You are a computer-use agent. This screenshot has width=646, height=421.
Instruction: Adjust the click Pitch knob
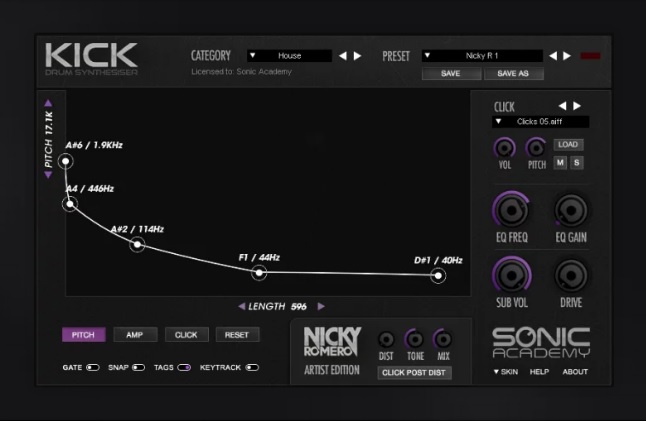536,148
